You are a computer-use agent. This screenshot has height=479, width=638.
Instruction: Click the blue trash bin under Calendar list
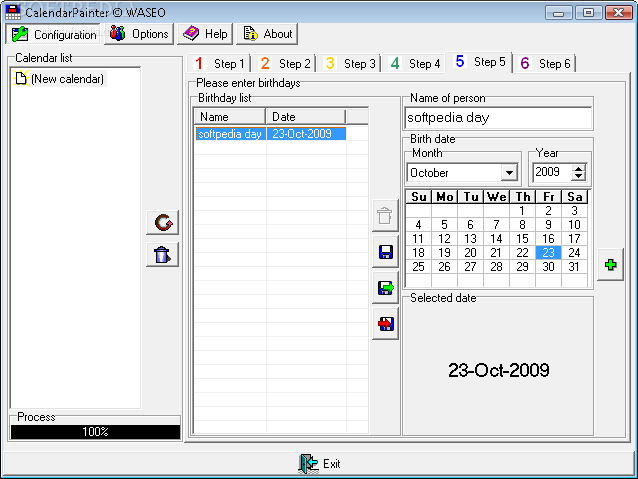point(162,255)
